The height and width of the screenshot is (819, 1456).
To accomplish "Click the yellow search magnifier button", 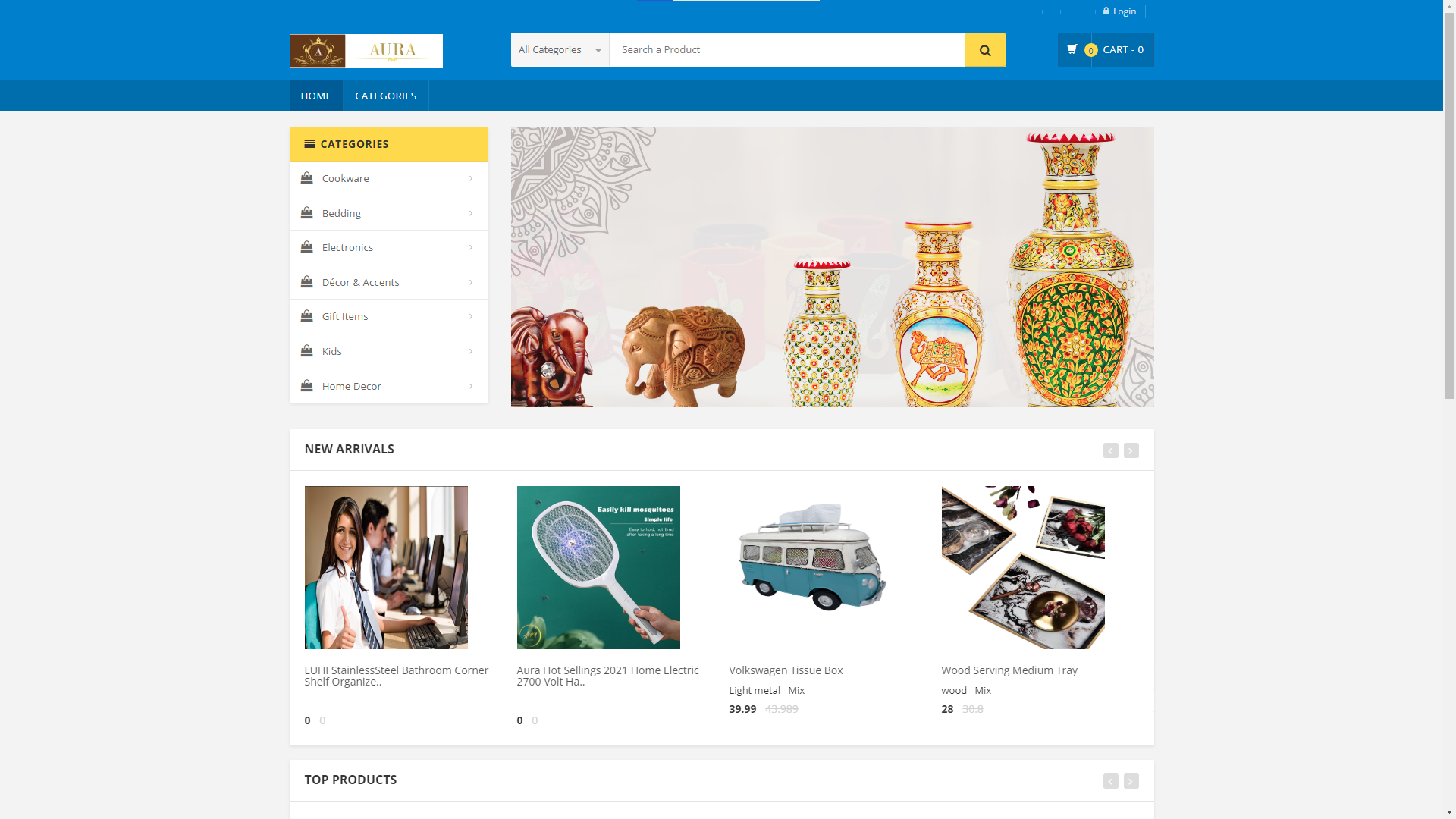I will tap(985, 50).
